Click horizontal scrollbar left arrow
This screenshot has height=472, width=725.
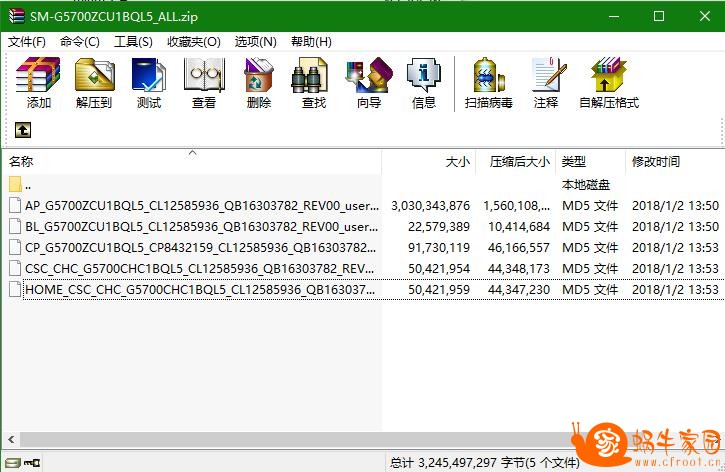point(11,440)
